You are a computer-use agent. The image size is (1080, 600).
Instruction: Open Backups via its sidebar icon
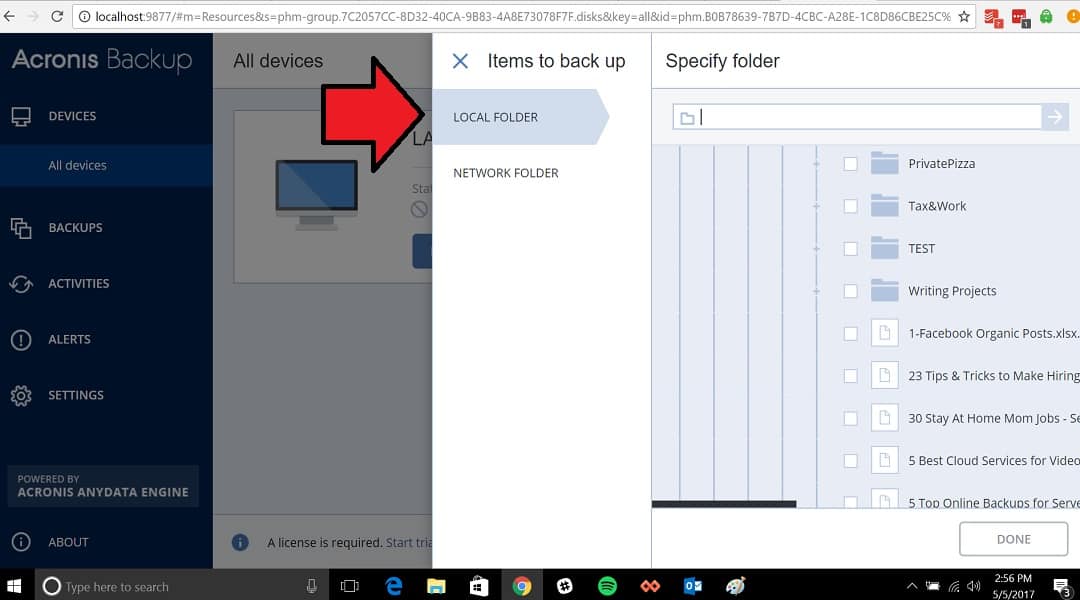click(x=21, y=228)
